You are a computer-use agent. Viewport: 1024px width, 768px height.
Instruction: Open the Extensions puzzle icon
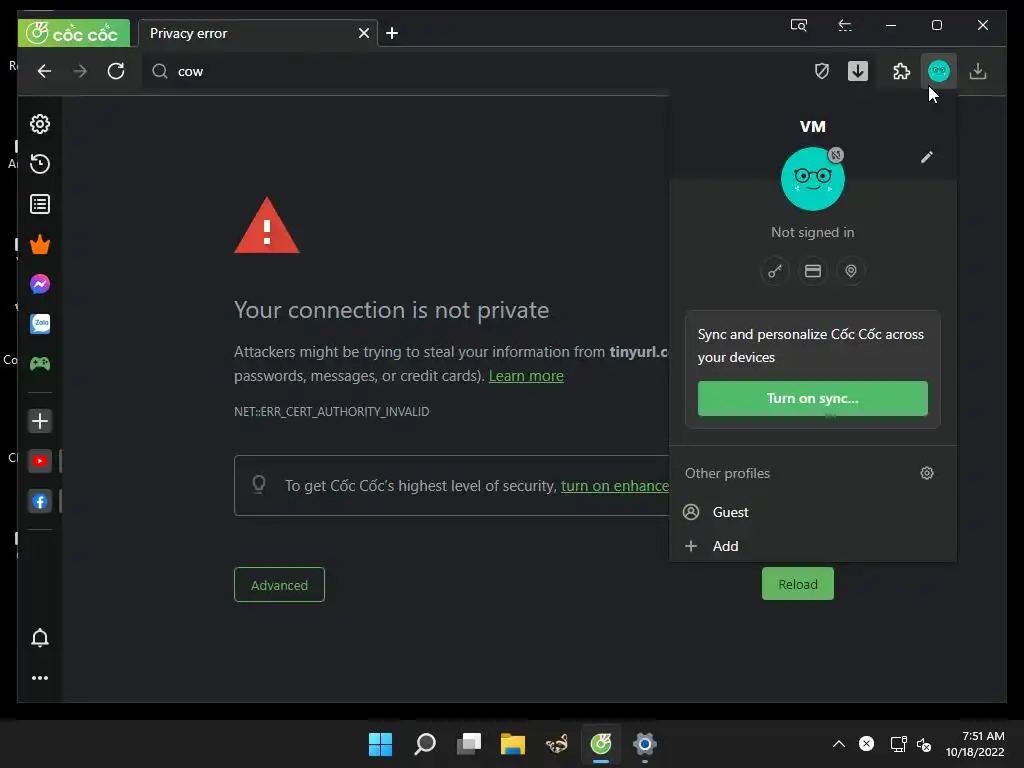click(901, 71)
